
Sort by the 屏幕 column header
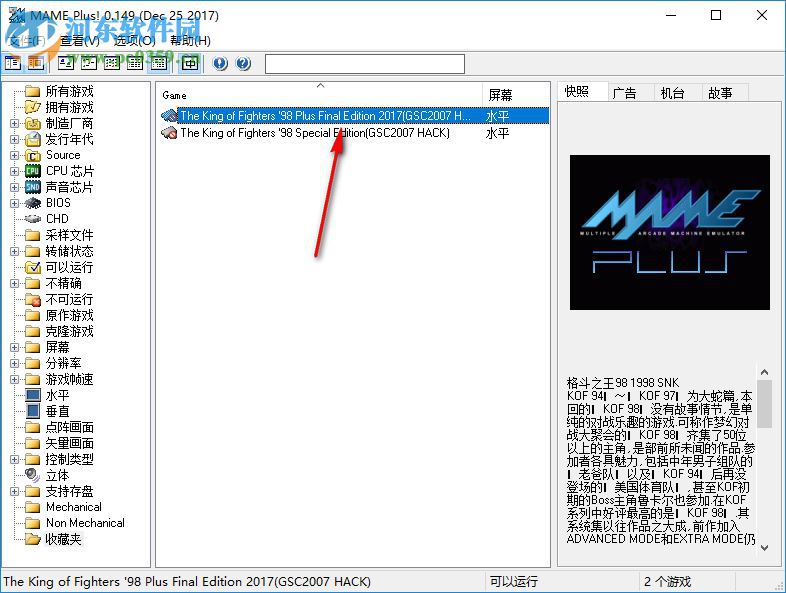click(516, 95)
